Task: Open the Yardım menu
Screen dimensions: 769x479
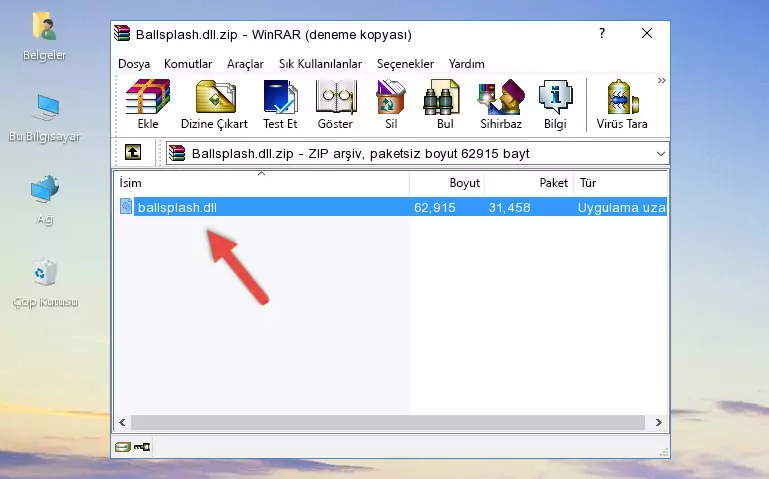Action: (466, 64)
